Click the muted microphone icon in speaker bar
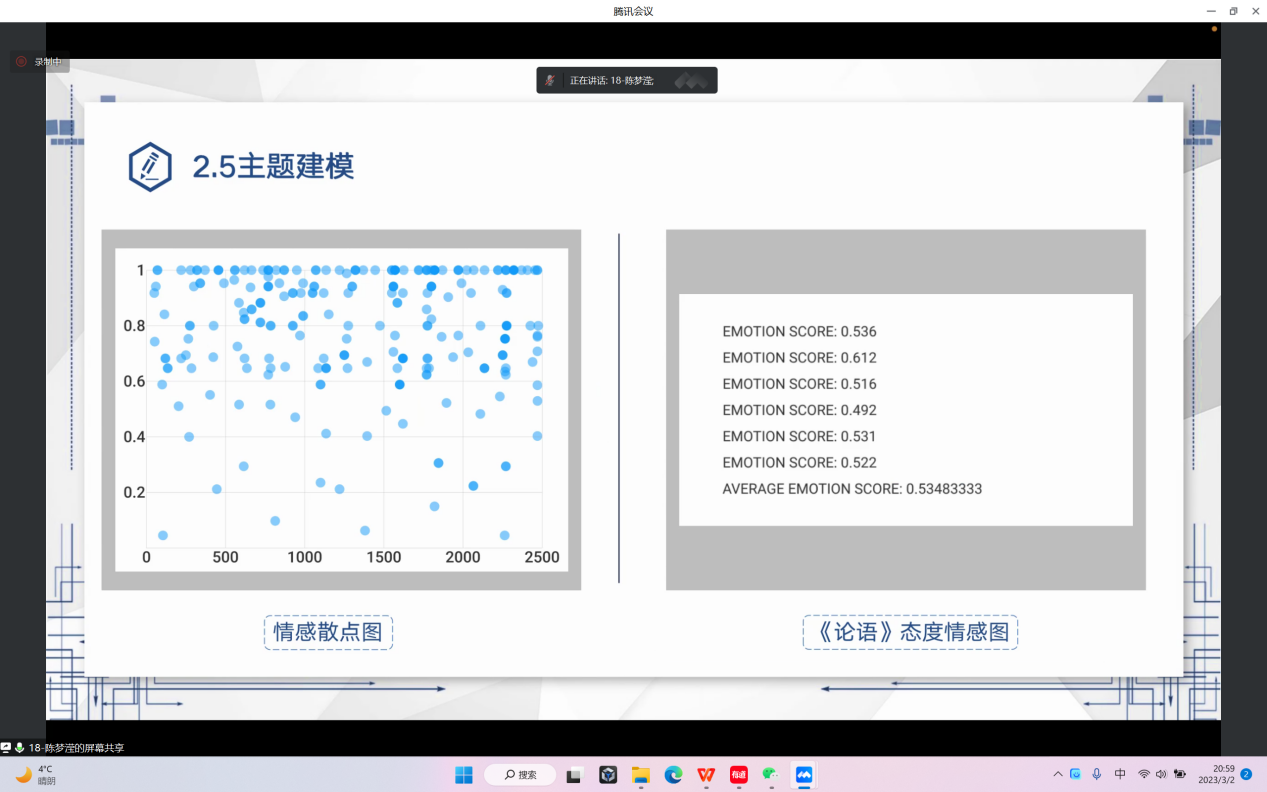 (x=550, y=80)
